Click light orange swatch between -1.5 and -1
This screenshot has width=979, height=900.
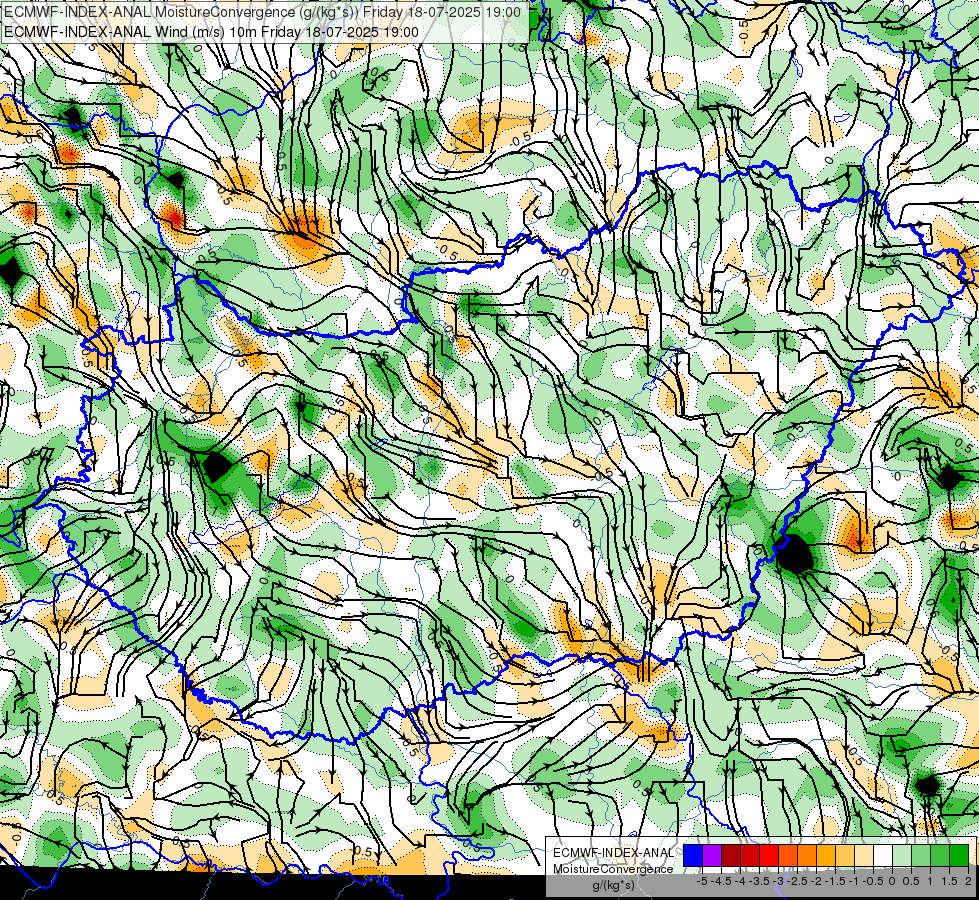click(x=845, y=856)
